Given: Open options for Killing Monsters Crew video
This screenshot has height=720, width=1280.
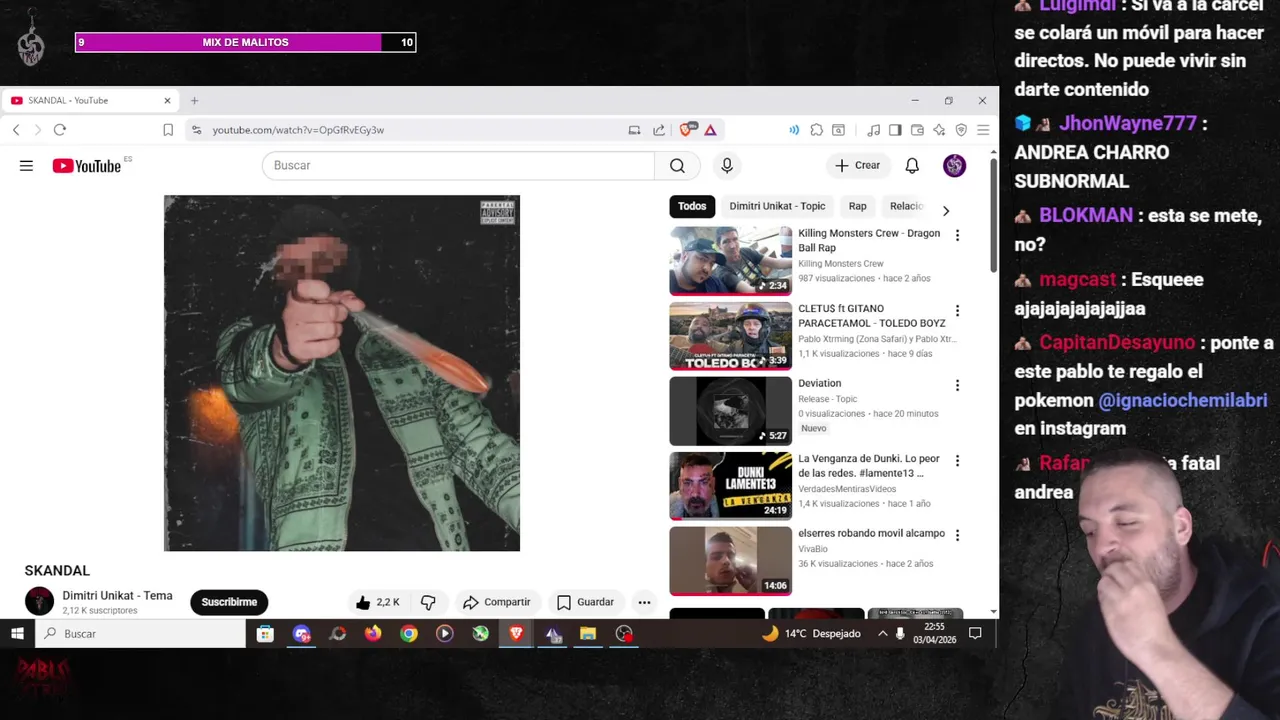Looking at the screenshot, I should [957, 235].
